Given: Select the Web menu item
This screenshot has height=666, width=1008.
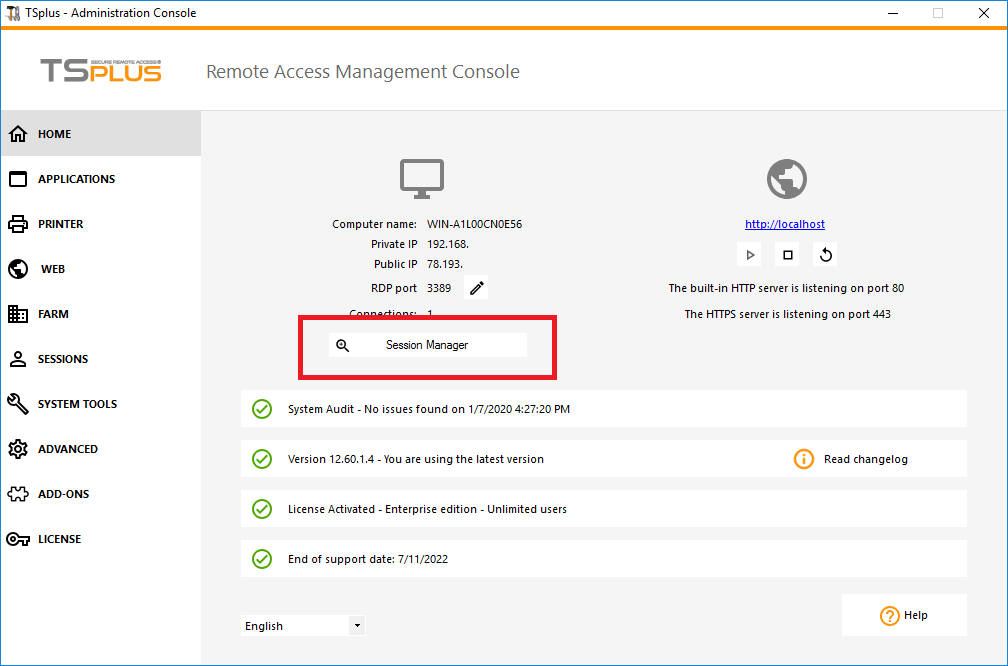Looking at the screenshot, I should [x=52, y=269].
